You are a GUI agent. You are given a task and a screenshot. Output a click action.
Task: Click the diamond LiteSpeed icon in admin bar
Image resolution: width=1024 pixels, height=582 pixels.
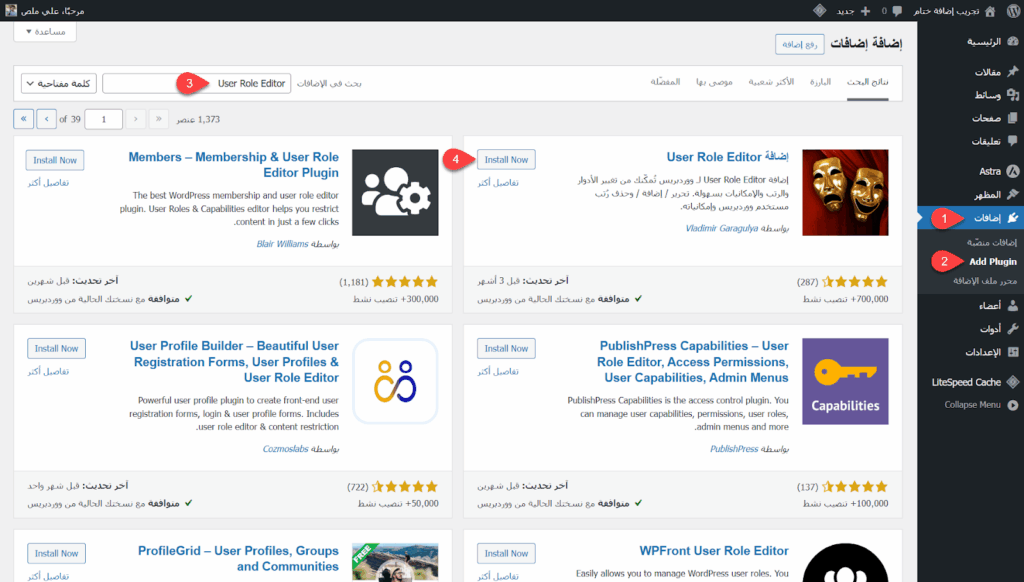[820, 10]
